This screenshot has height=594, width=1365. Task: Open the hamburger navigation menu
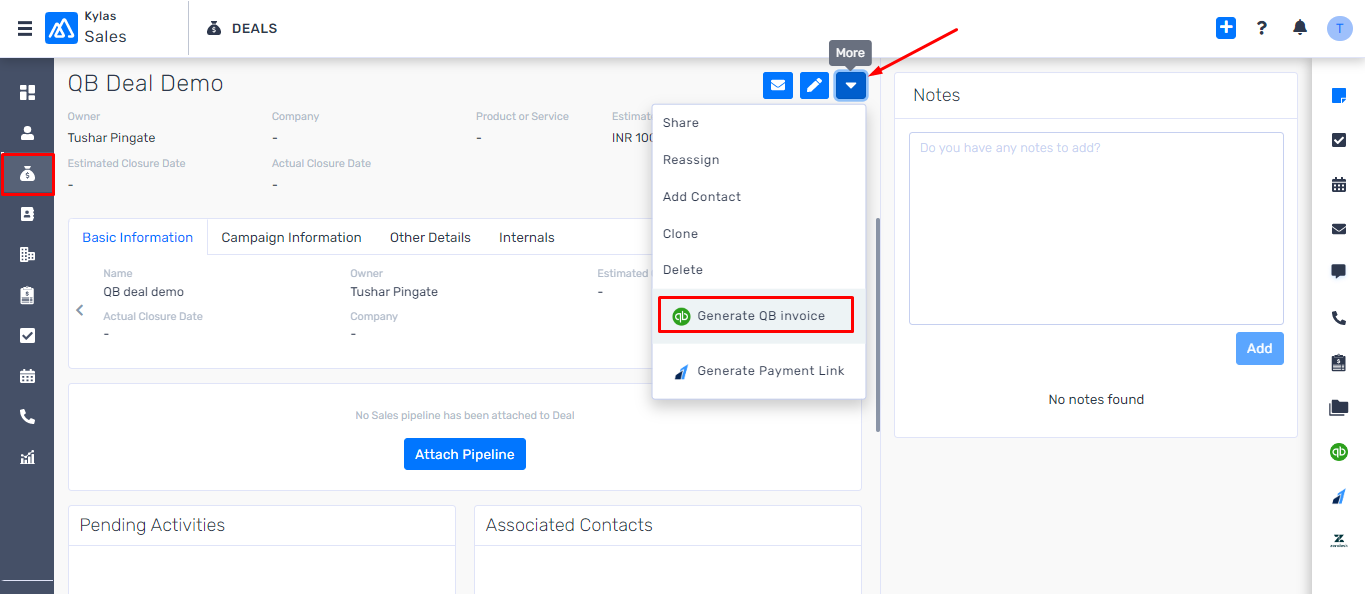pyautogui.click(x=25, y=29)
